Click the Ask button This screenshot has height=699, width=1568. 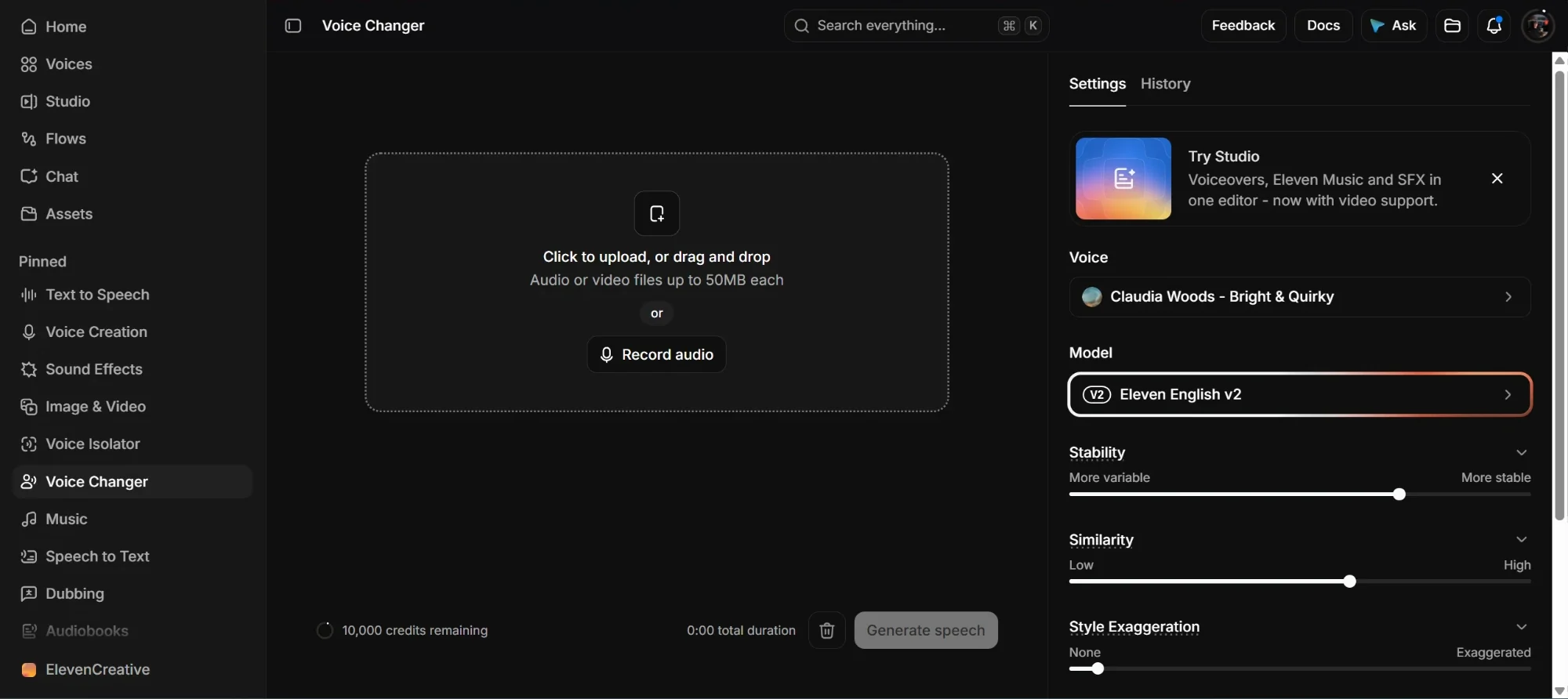(x=1394, y=26)
